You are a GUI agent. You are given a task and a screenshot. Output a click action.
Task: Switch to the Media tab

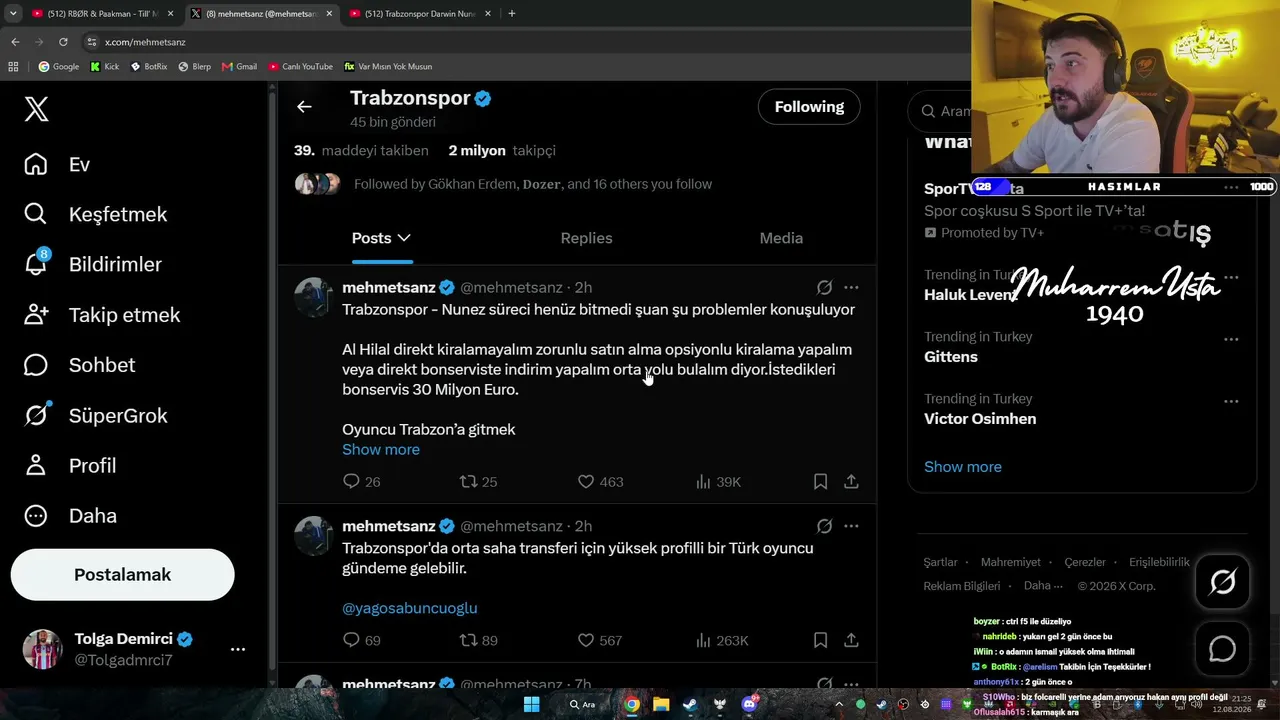[781, 238]
